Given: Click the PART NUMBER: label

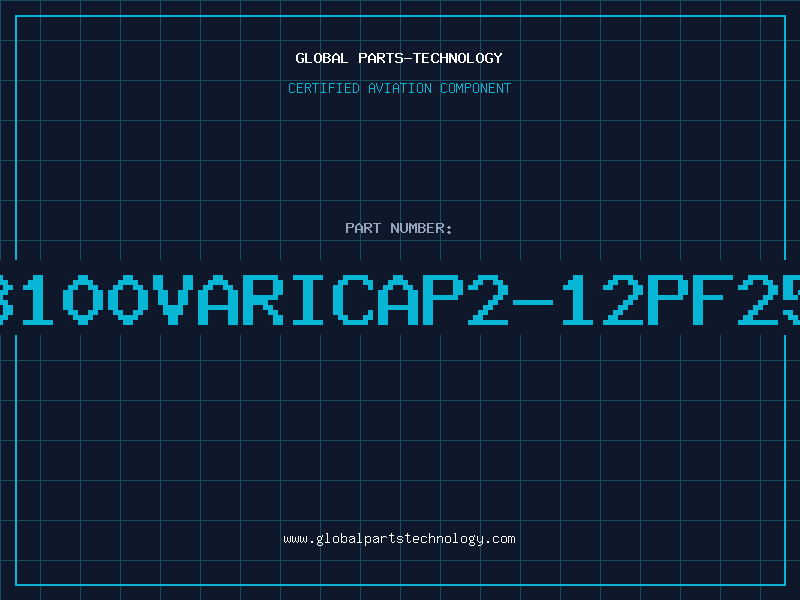Looking at the screenshot, I should pos(399,228).
